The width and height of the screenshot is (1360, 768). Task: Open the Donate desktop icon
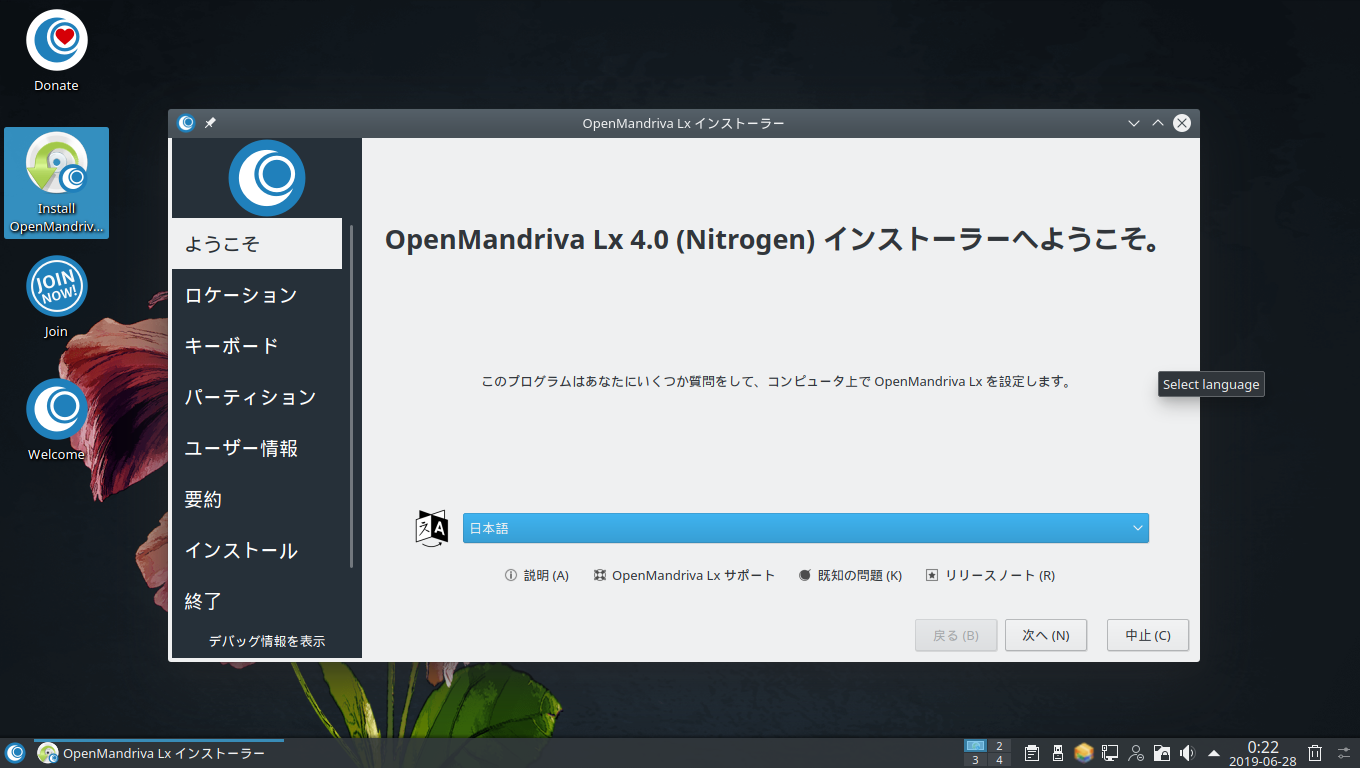56,51
